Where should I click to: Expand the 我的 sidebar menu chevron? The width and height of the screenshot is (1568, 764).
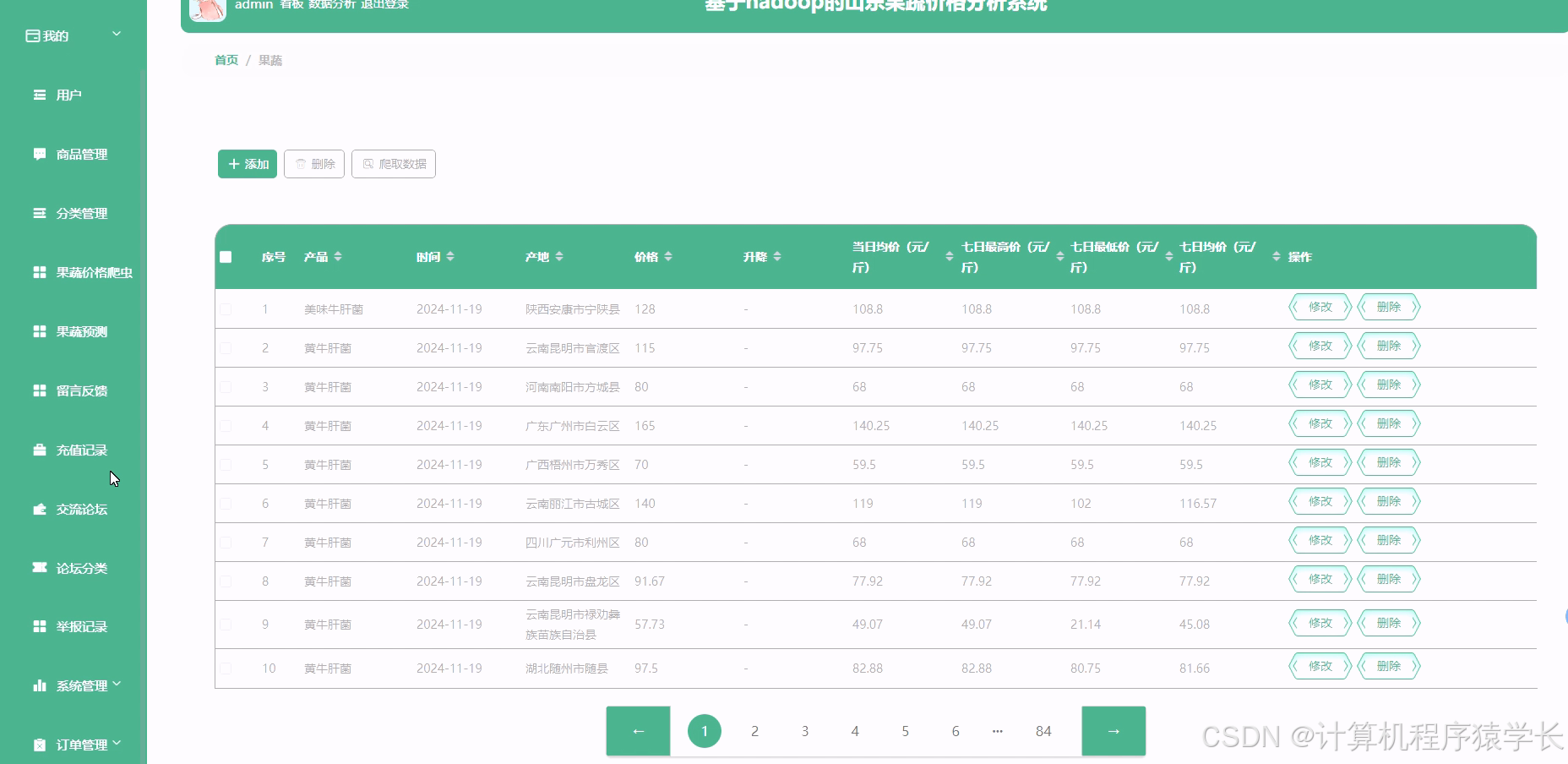117,35
